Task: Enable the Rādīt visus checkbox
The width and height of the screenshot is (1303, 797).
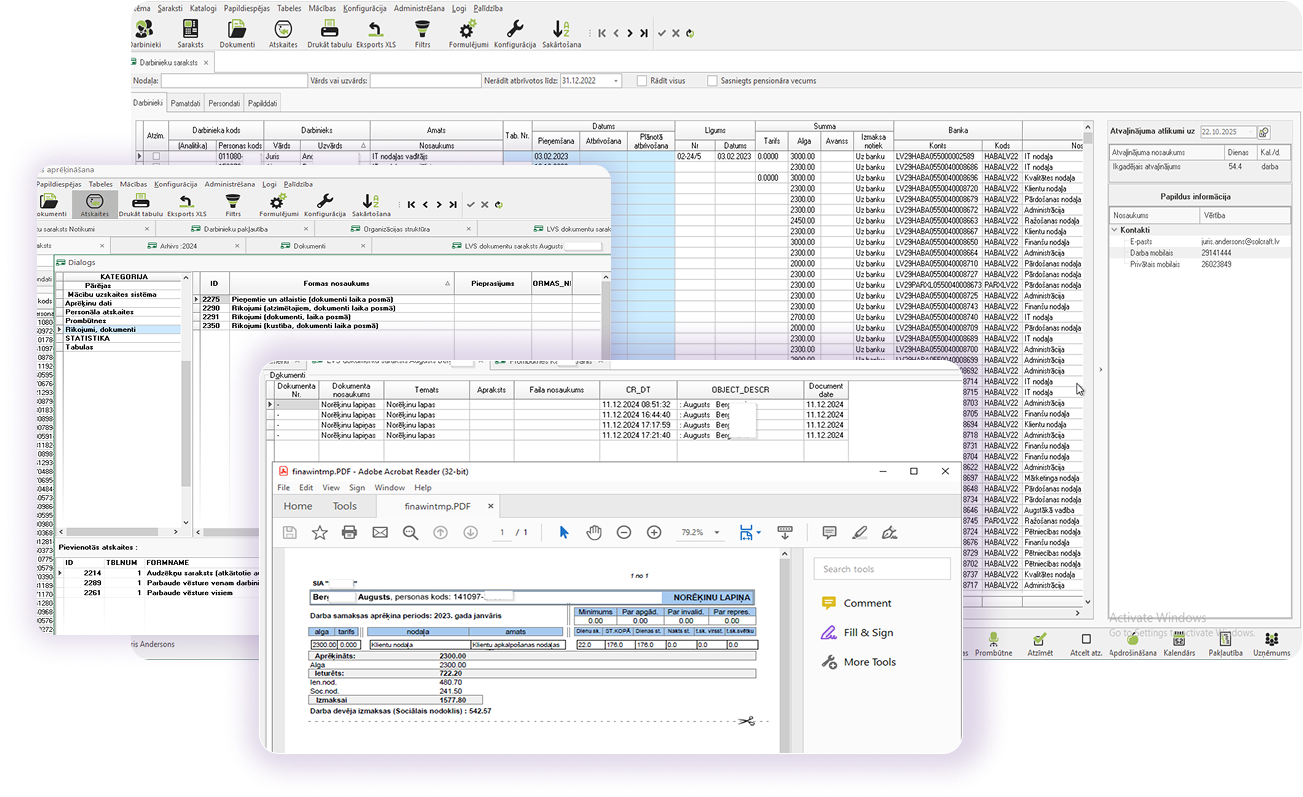Action: [642, 81]
